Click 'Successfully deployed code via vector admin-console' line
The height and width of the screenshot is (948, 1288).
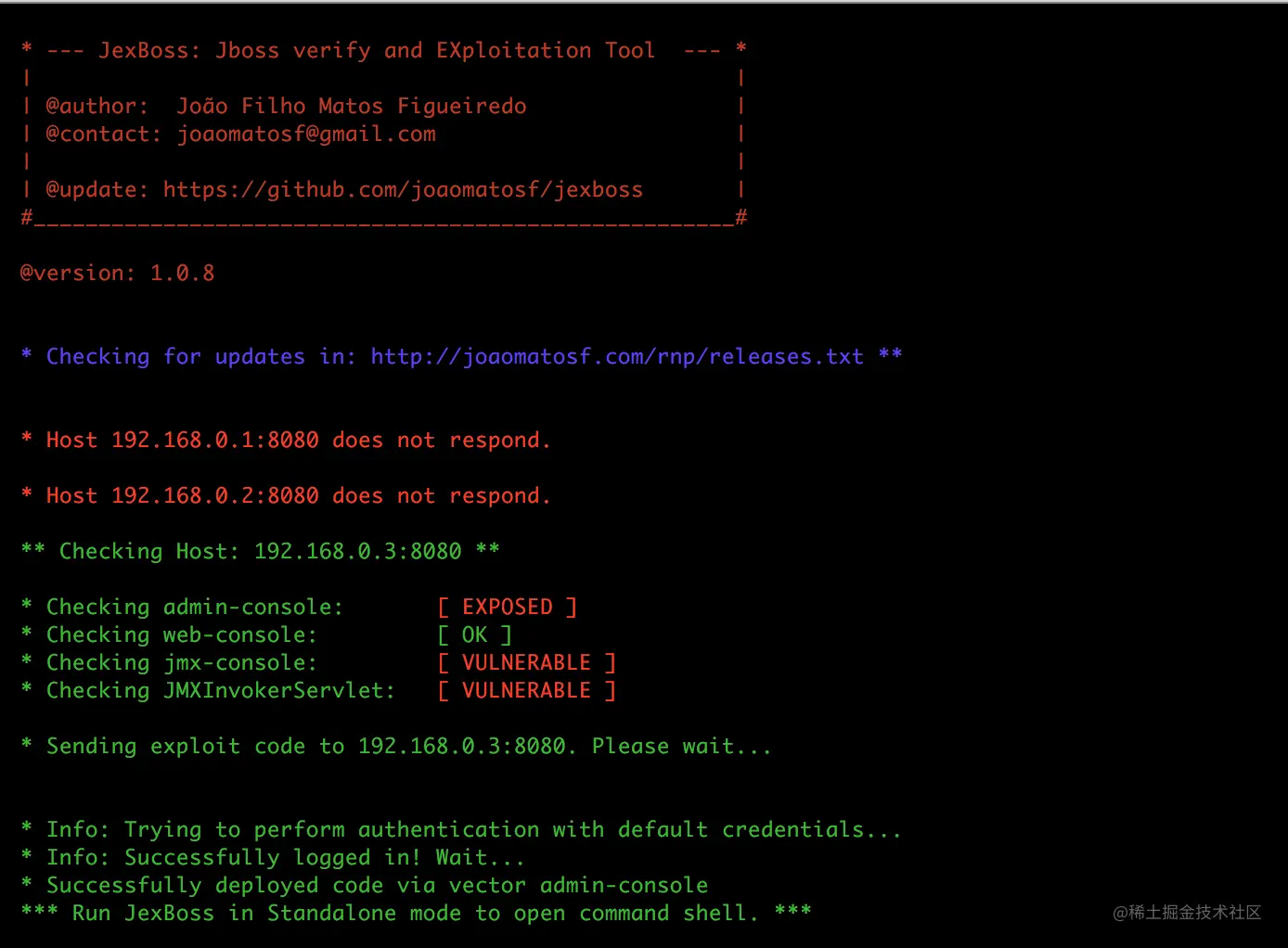tap(365, 886)
